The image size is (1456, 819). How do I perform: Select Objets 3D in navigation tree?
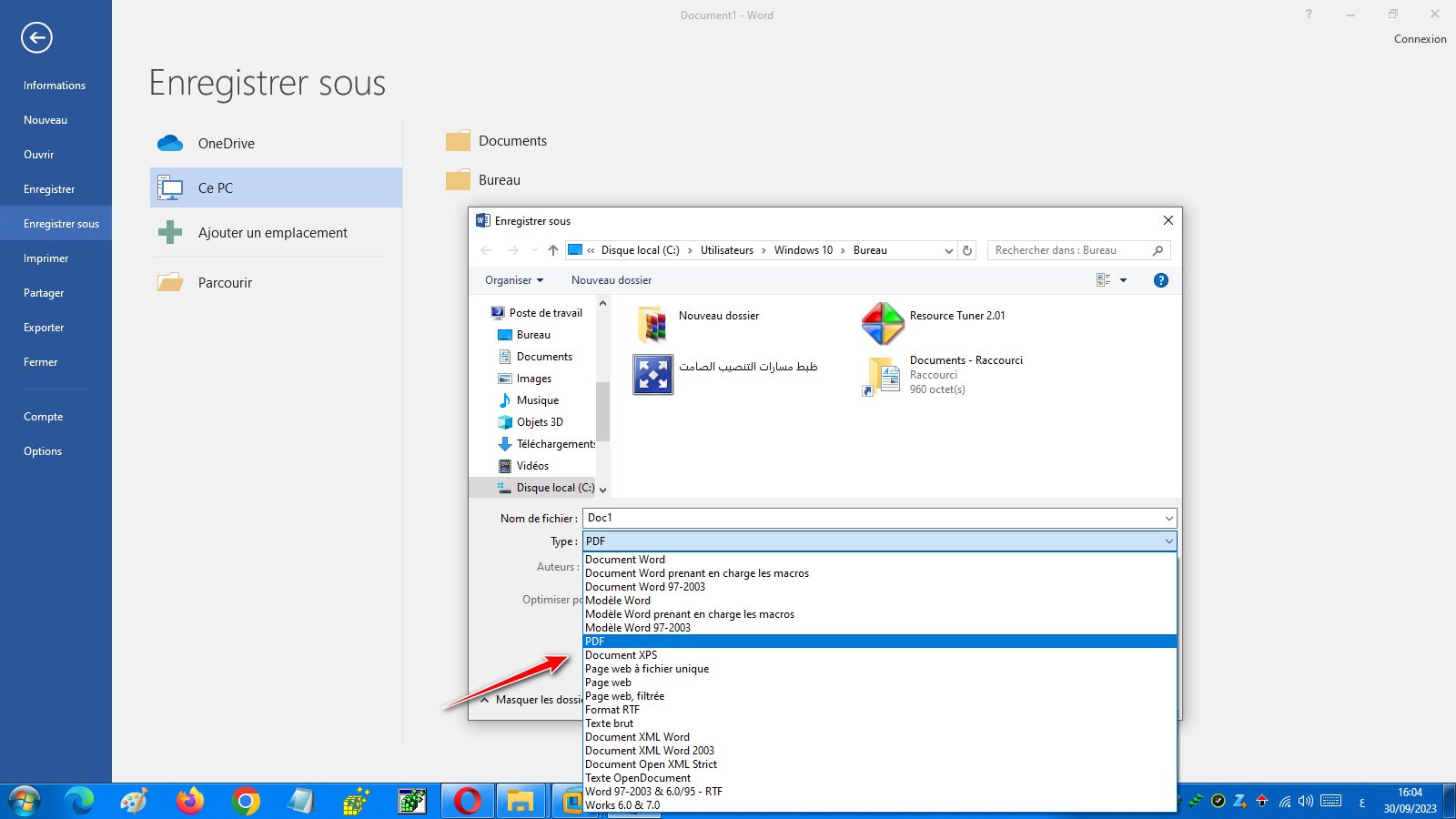[x=531, y=422]
